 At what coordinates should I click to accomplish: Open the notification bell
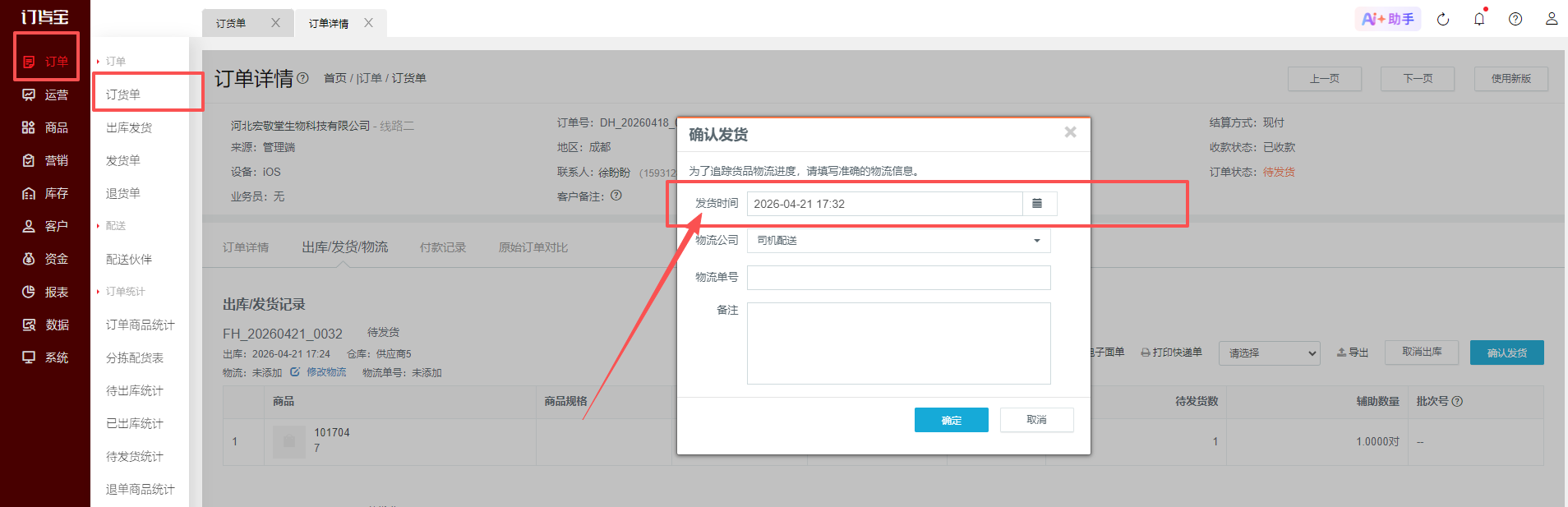pyautogui.click(x=1479, y=19)
